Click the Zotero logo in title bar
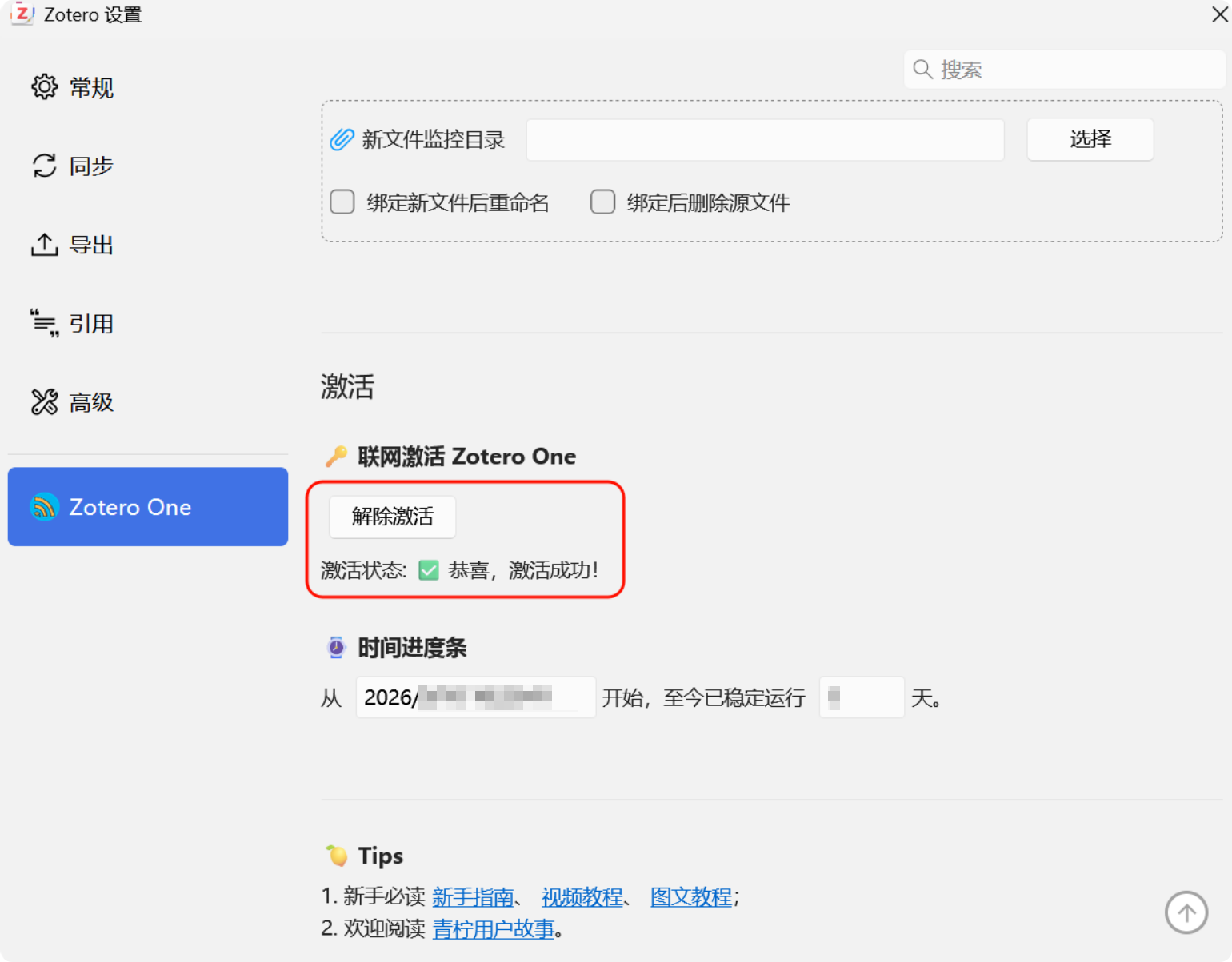The height and width of the screenshot is (962, 1232). pos(22,14)
